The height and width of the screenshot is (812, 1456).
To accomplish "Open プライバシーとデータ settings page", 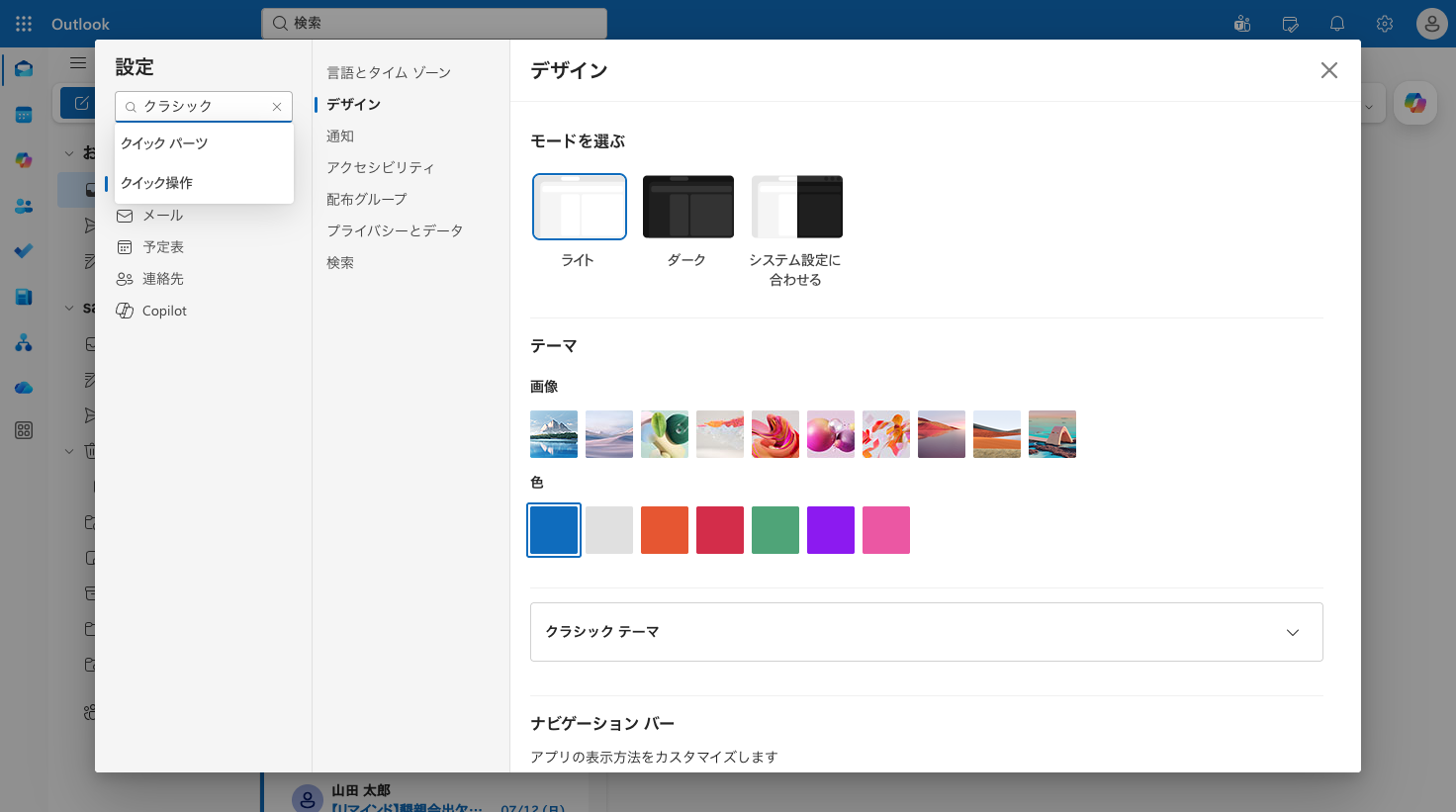I will [395, 230].
